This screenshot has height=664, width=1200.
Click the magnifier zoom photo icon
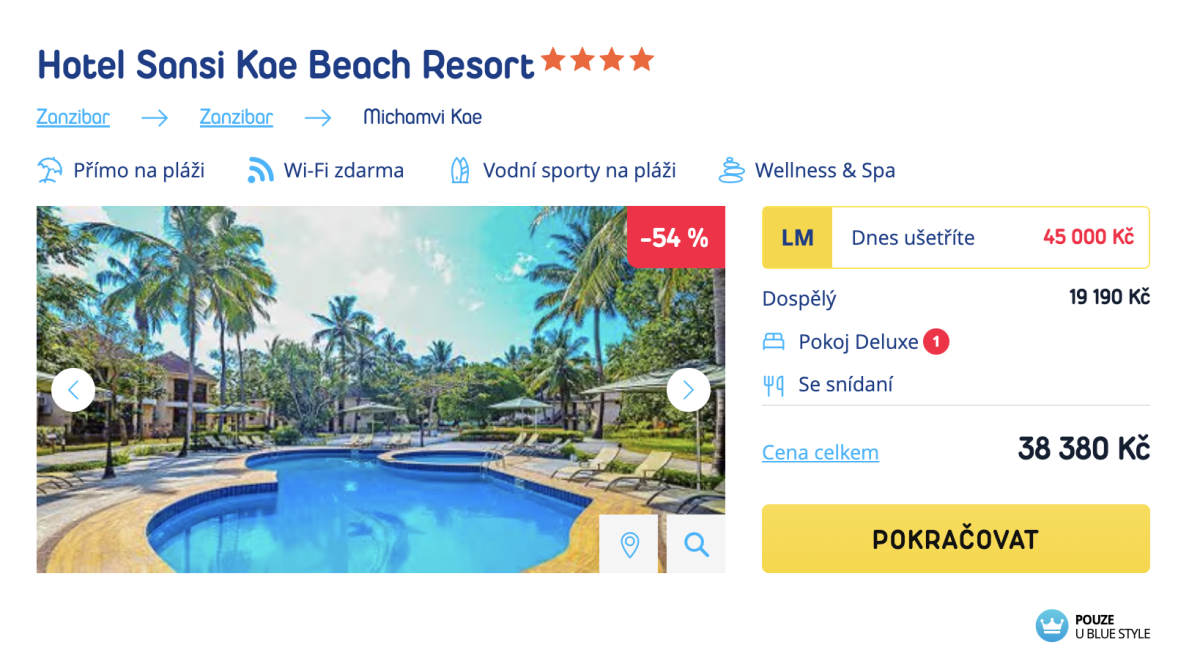point(696,545)
